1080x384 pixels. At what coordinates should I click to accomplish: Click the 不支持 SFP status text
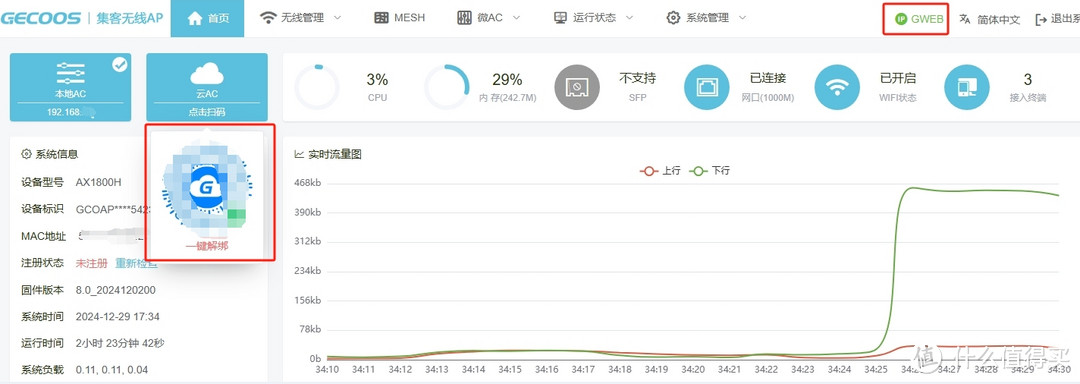click(638, 78)
